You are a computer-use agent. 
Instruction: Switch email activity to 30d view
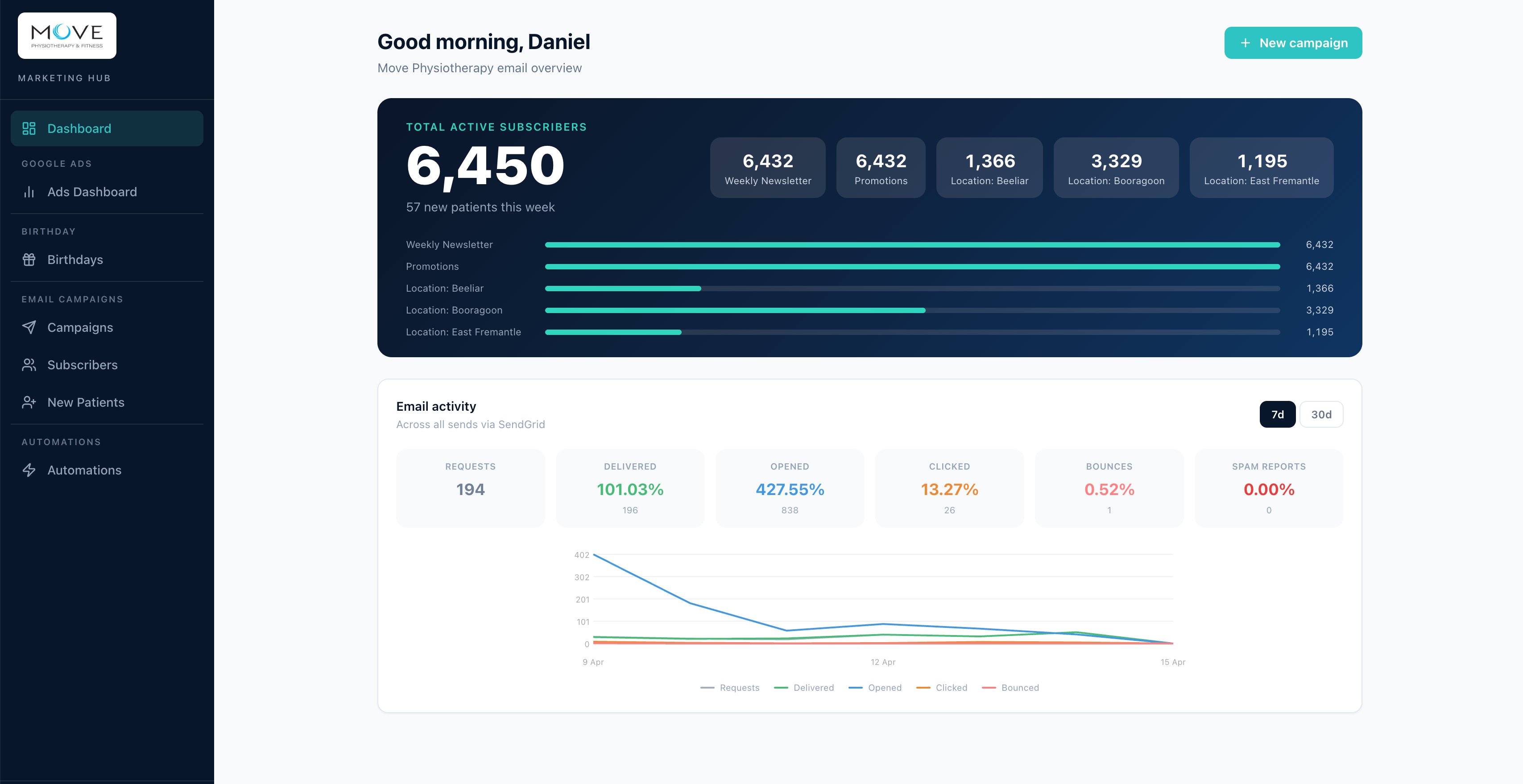[x=1321, y=414]
